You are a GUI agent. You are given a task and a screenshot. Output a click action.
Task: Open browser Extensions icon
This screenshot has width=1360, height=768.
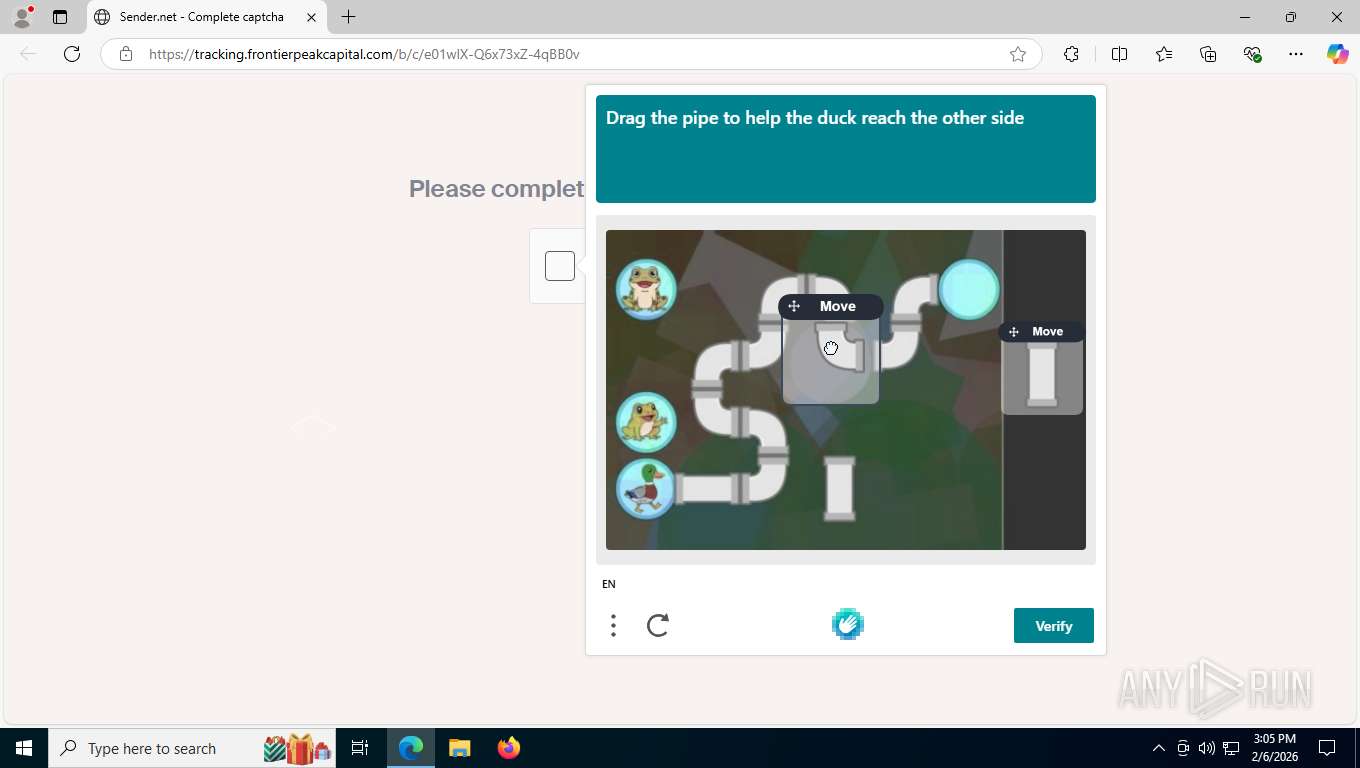pyautogui.click(x=1071, y=54)
